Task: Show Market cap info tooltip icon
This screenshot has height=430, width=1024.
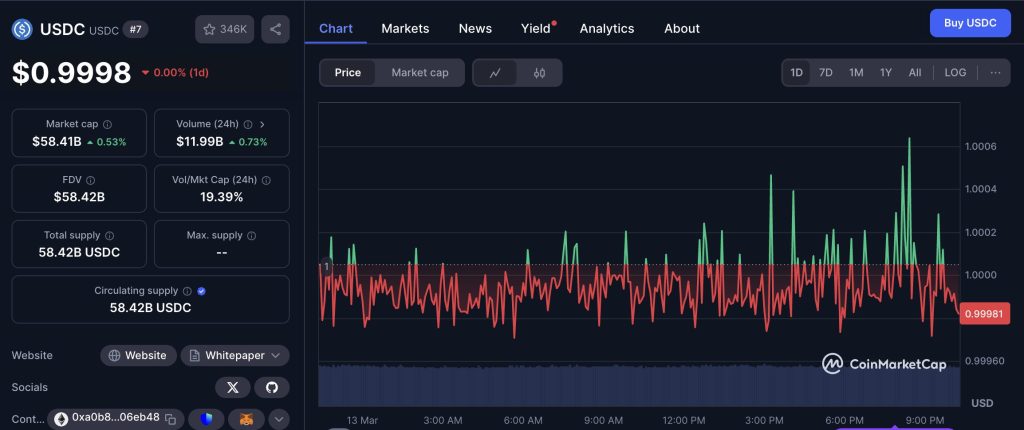Action: [x=108, y=124]
